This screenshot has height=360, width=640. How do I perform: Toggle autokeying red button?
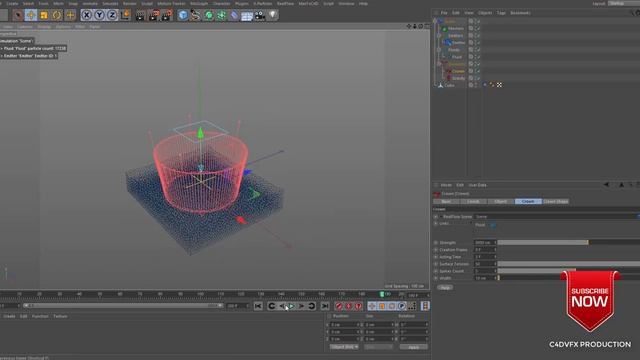(349, 306)
